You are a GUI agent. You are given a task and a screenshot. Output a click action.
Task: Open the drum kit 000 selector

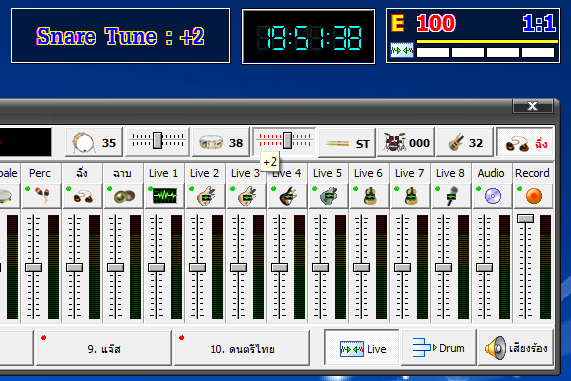click(x=406, y=142)
